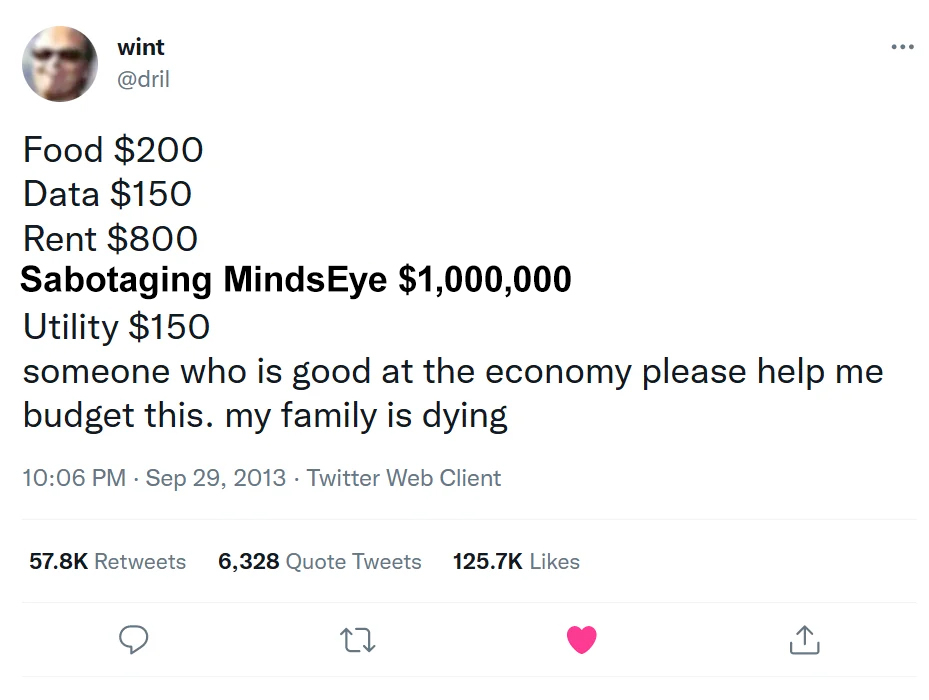Click the my family is dying text
The image size is (929, 700).
click(x=366, y=415)
